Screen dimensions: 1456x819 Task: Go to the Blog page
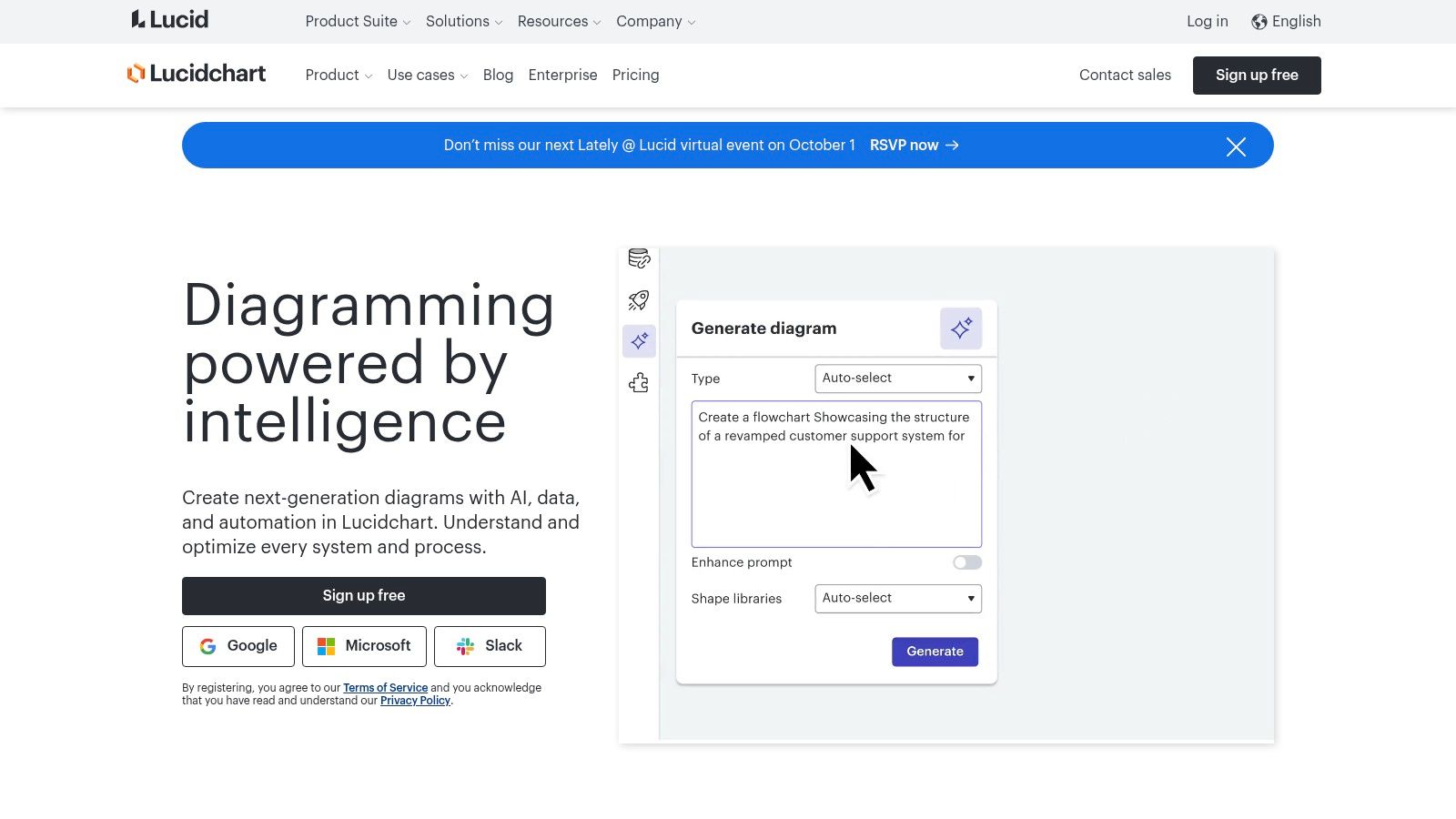coord(498,76)
